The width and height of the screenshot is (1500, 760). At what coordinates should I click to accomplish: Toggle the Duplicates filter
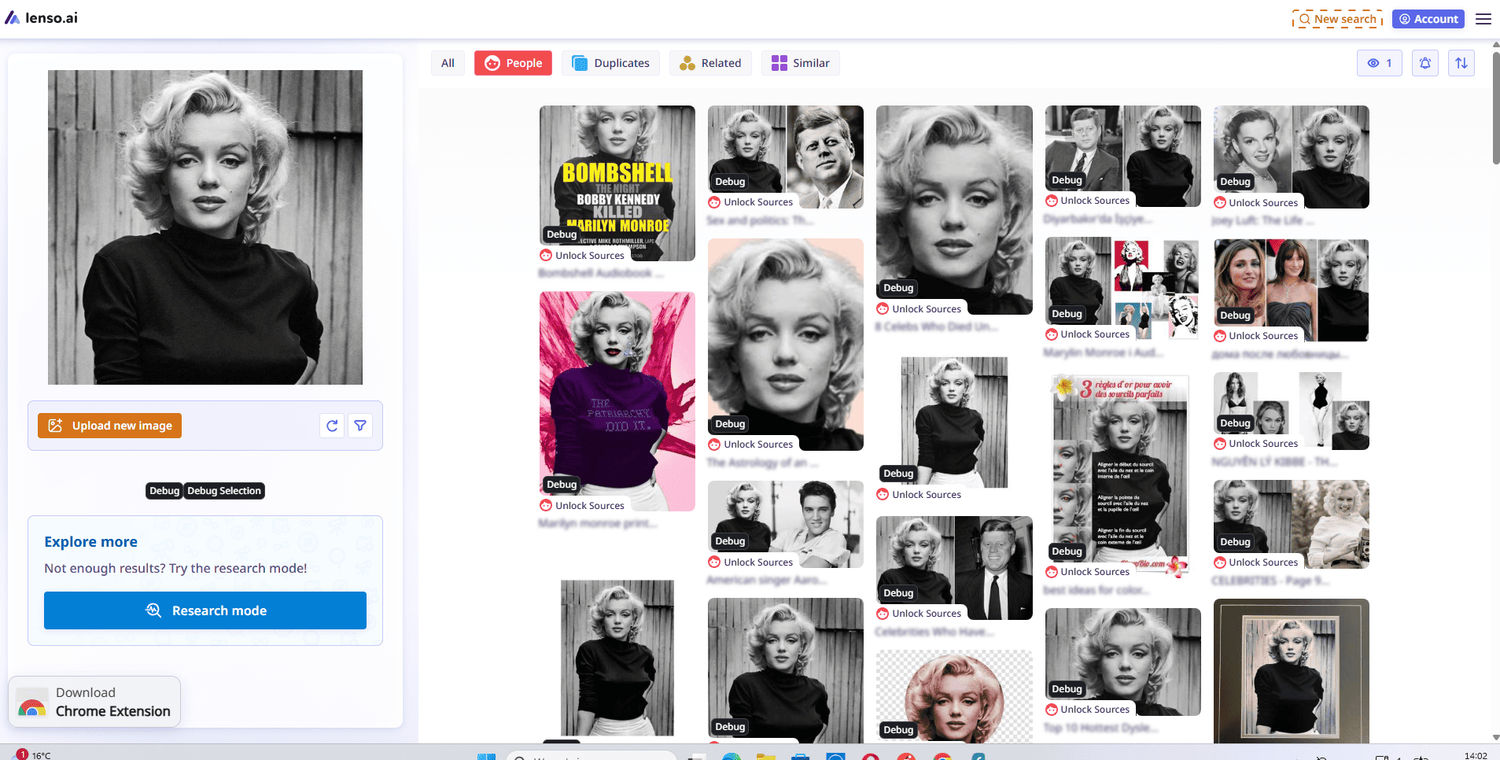click(610, 62)
